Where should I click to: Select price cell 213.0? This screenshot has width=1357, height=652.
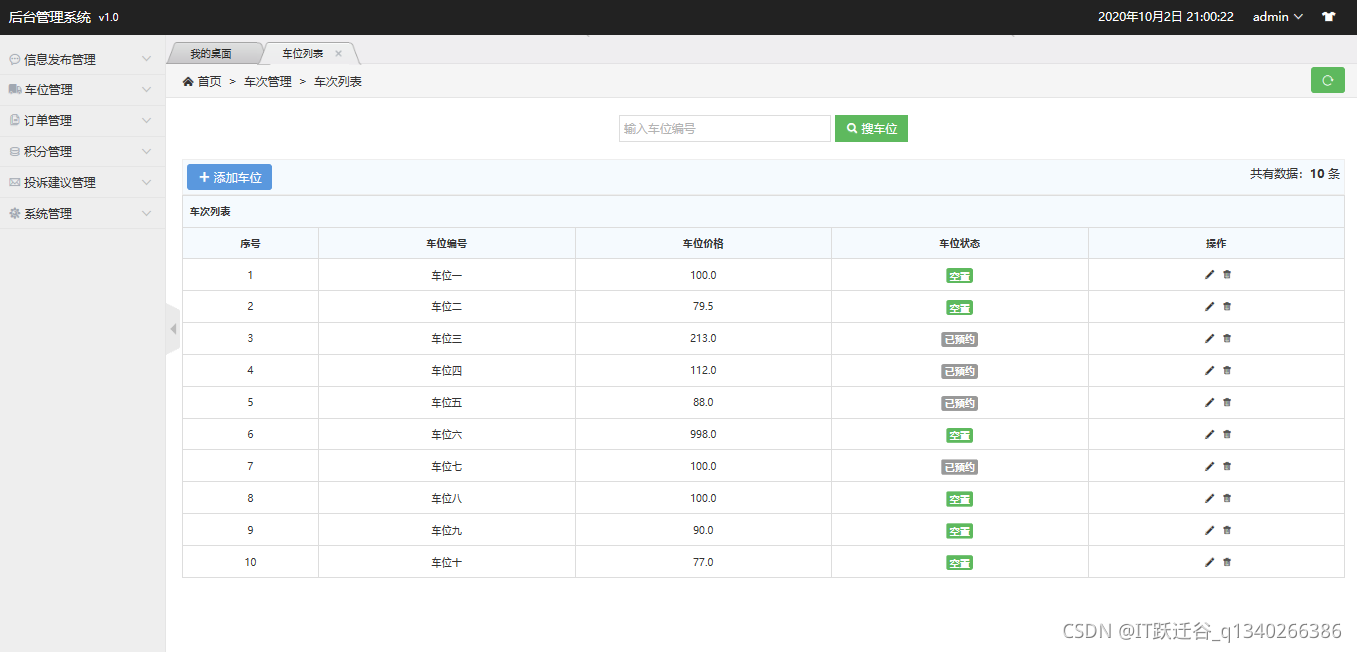703,338
